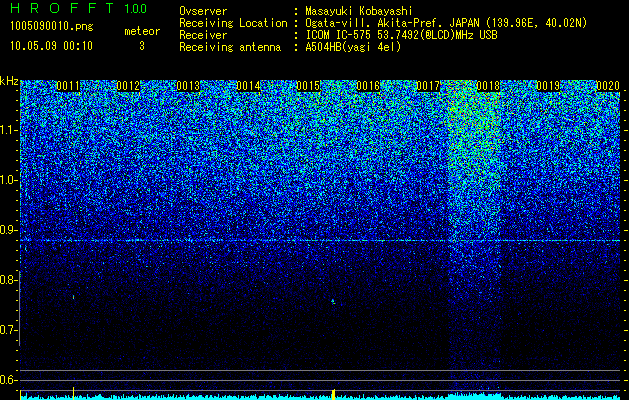The height and width of the screenshot is (400, 629).
Task: Click the 0.6 kHz axis label
Action: point(9,380)
